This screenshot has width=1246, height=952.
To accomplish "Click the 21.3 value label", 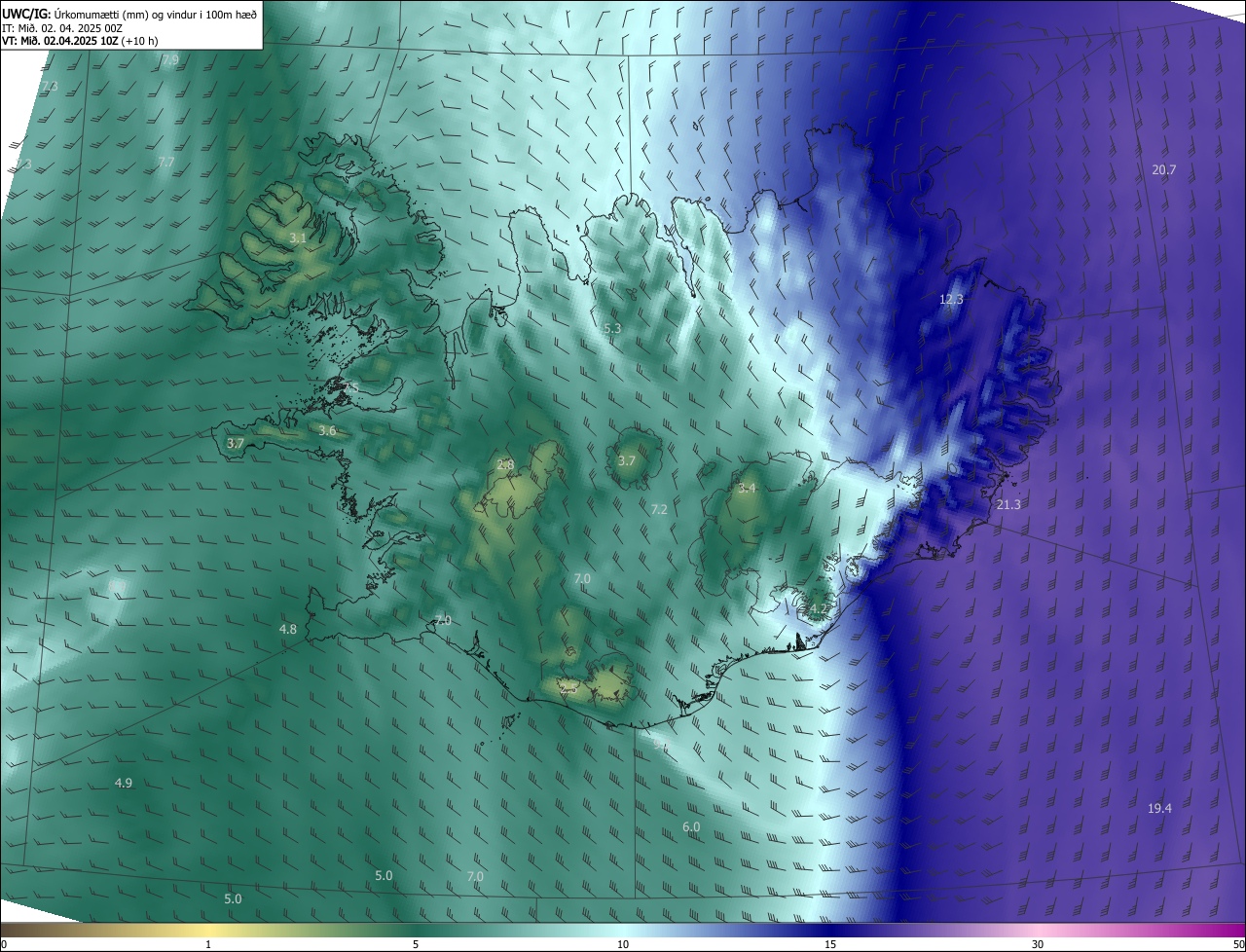I will 1009,504.
